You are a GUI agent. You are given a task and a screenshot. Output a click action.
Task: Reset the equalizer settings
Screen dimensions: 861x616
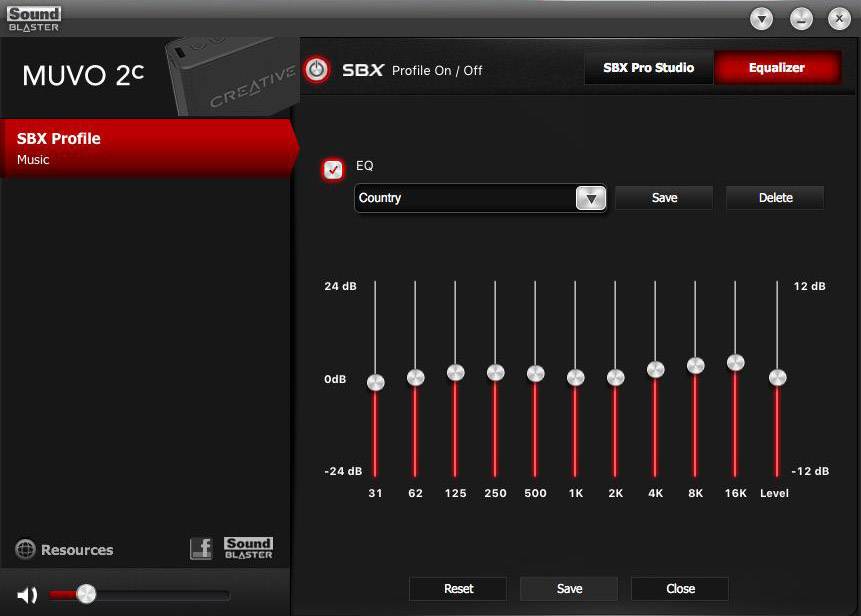(x=458, y=588)
